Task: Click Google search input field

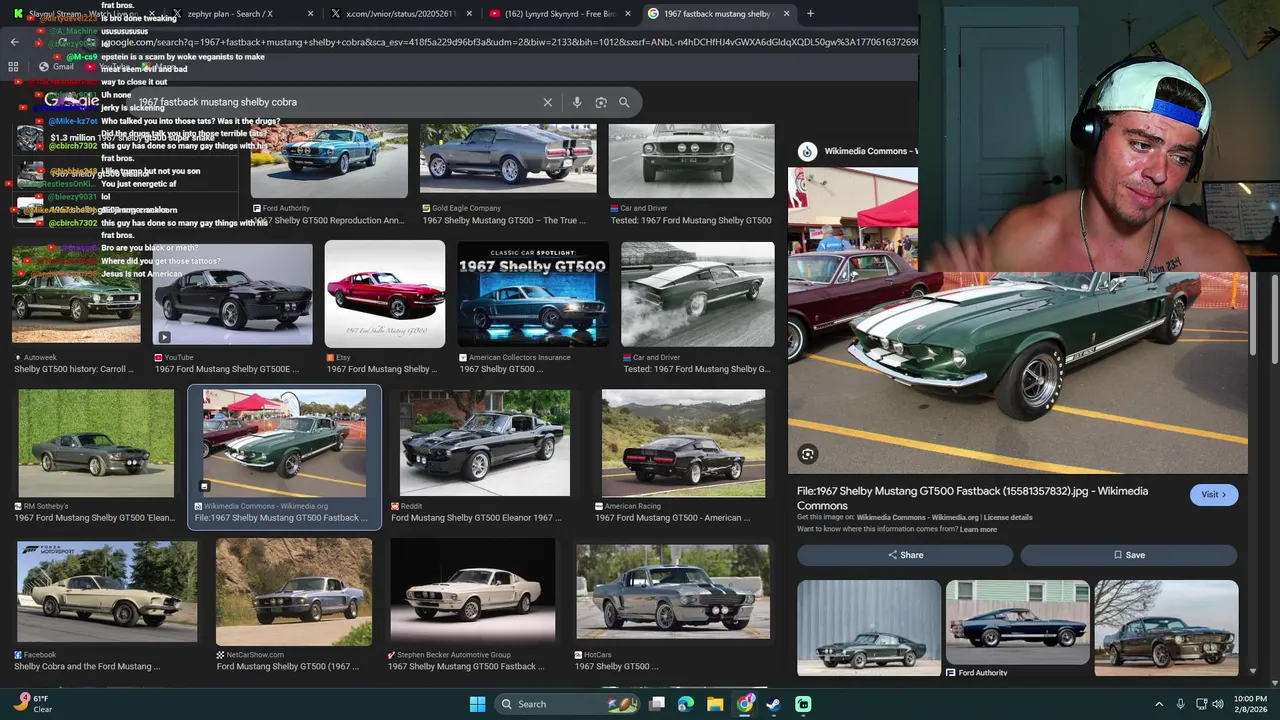Action: (x=335, y=102)
